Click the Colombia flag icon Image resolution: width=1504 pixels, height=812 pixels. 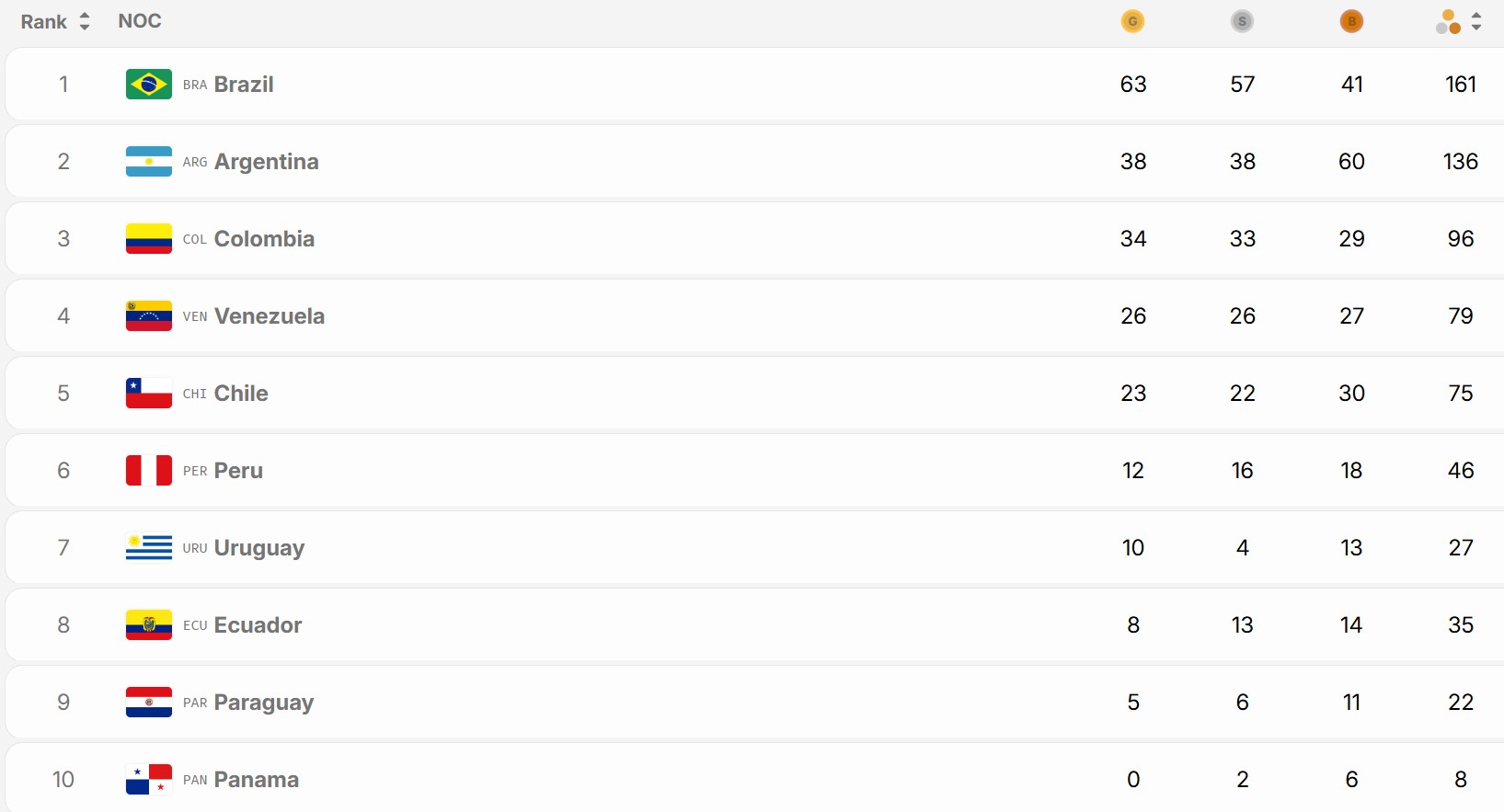(x=149, y=238)
